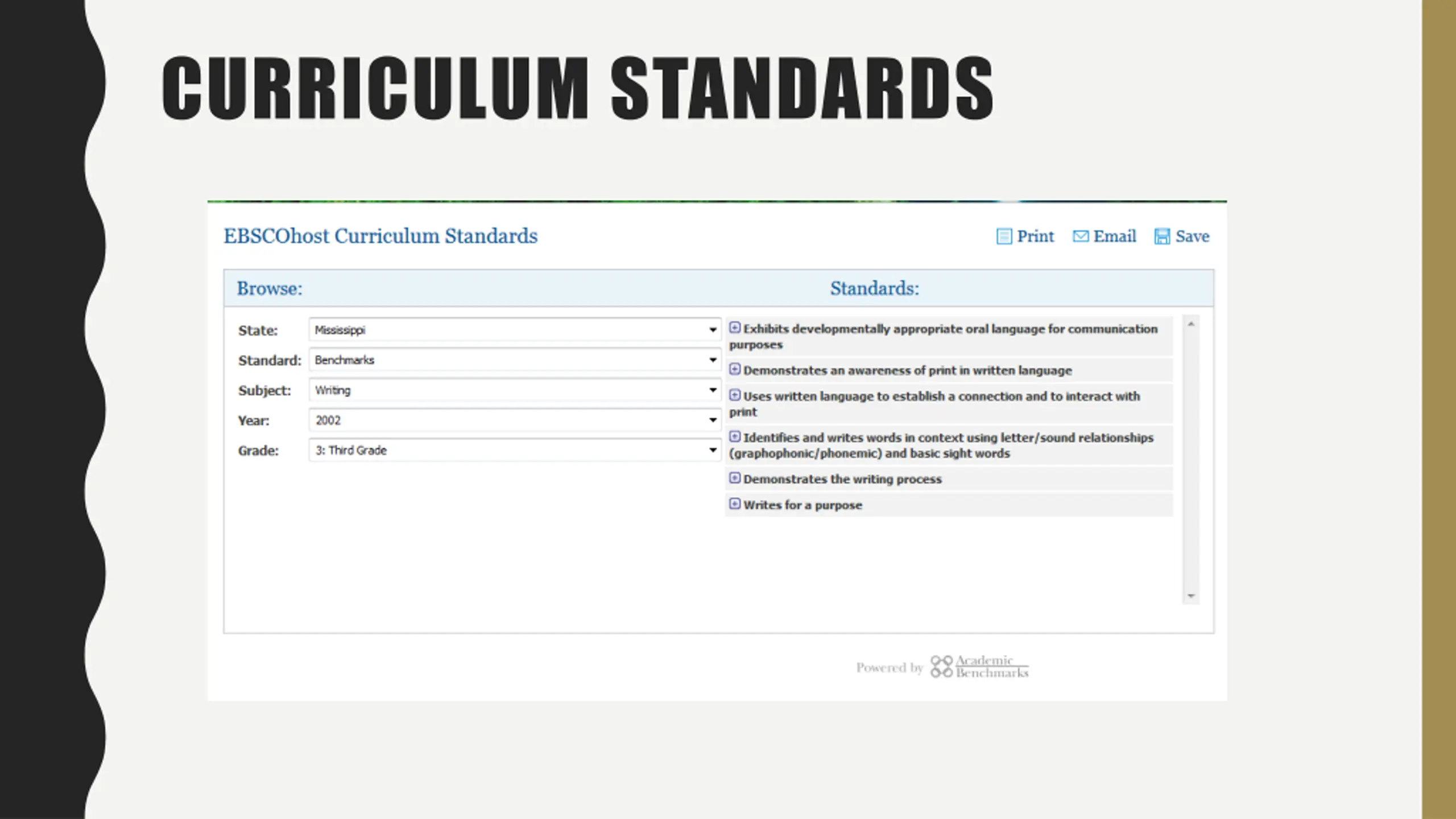This screenshot has height=819, width=1456.
Task: Click 'Demonstrates the writing process' text
Action: click(x=842, y=479)
